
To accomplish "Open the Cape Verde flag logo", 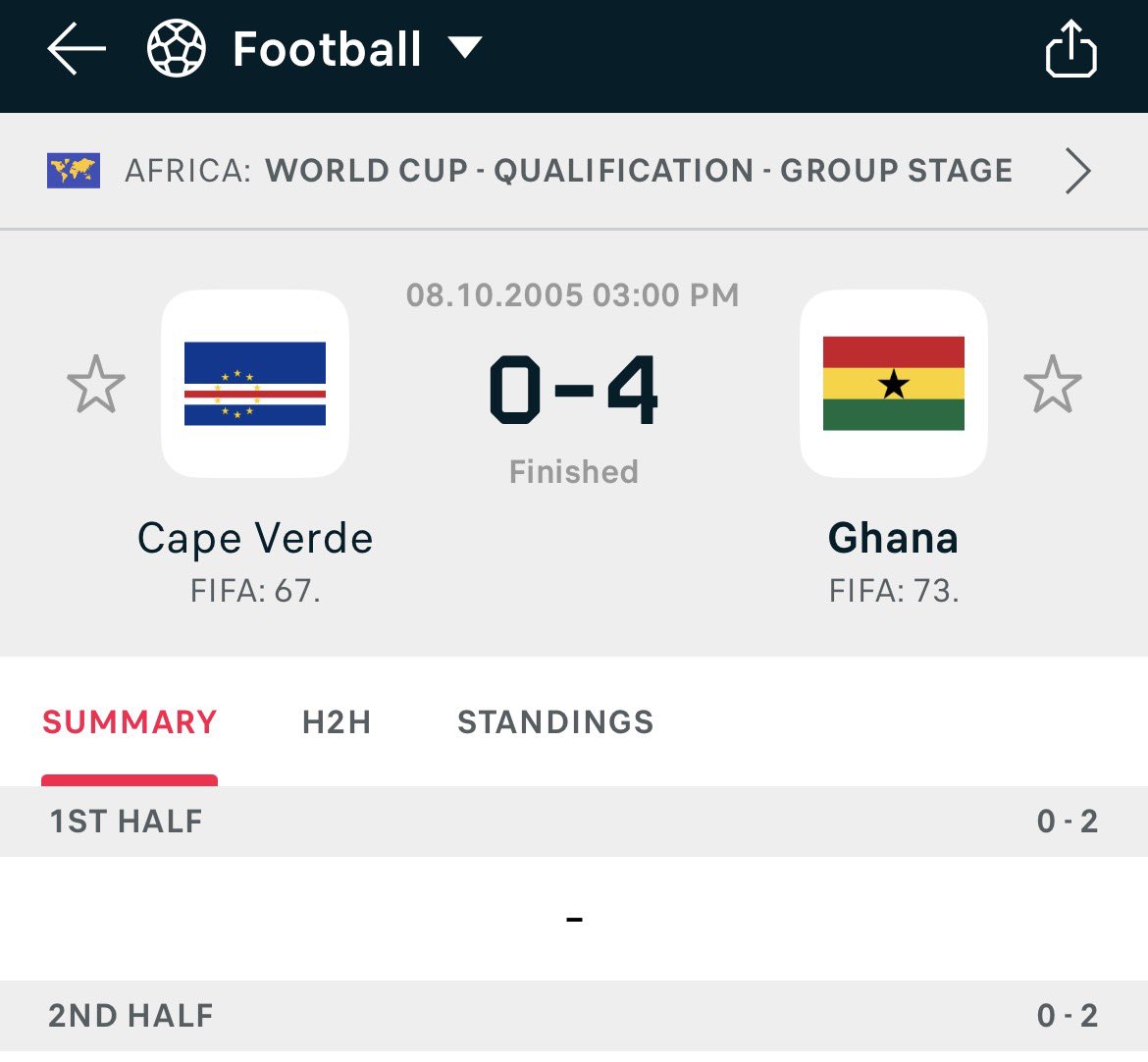I will point(255,384).
